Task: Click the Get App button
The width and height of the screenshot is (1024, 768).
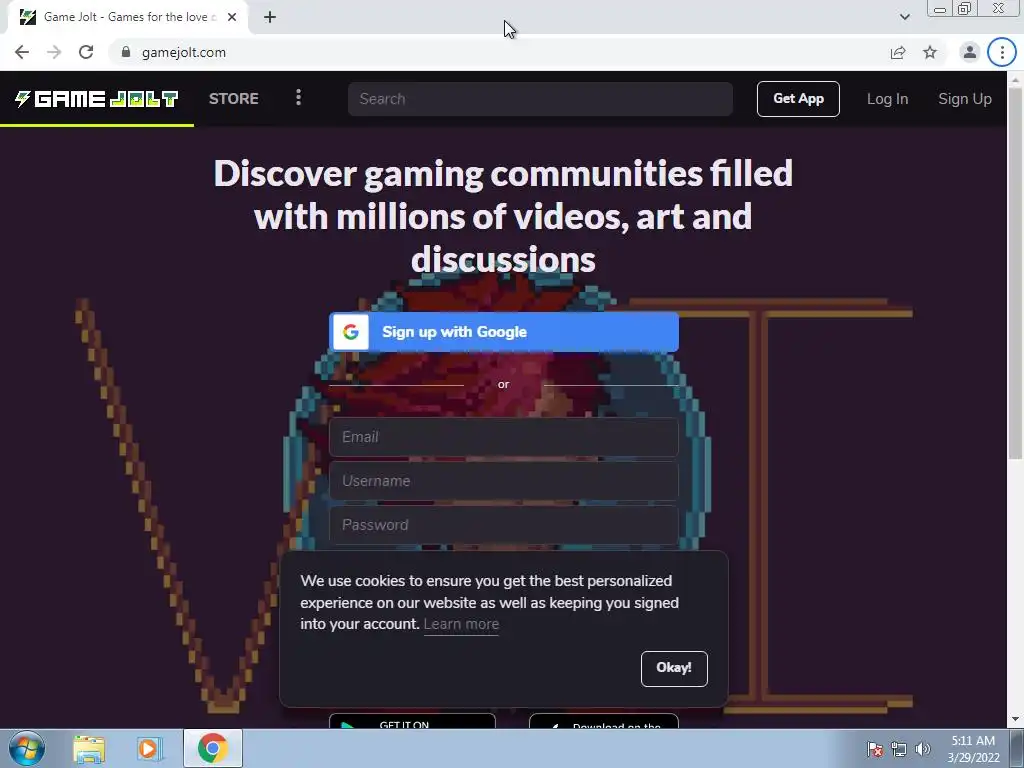Action: tap(798, 99)
